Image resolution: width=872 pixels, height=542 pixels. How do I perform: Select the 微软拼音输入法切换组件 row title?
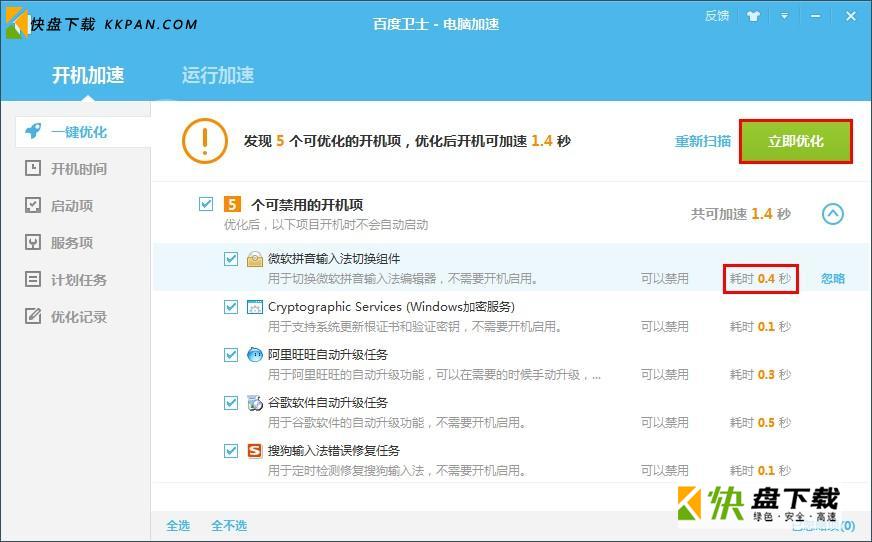point(334,258)
